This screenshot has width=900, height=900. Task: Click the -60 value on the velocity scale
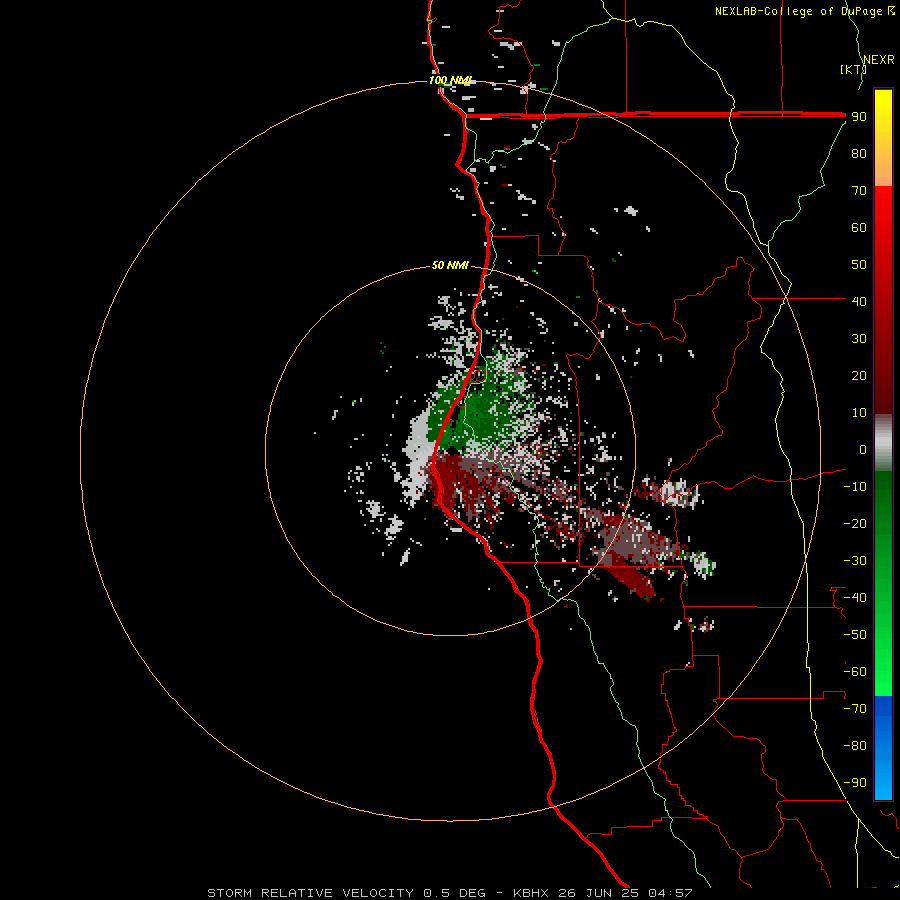tap(855, 672)
